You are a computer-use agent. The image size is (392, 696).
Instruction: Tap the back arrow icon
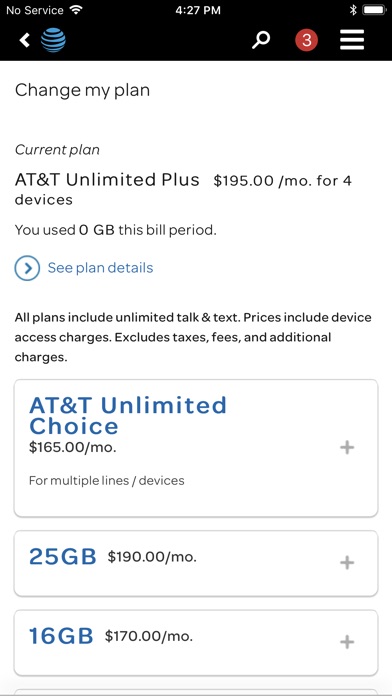[x=24, y=40]
